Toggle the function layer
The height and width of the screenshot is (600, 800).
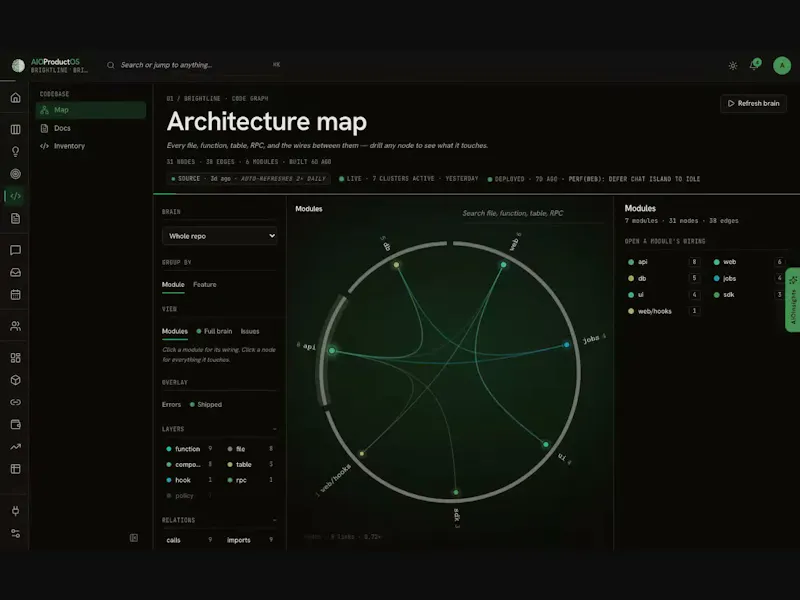coord(189,449)
